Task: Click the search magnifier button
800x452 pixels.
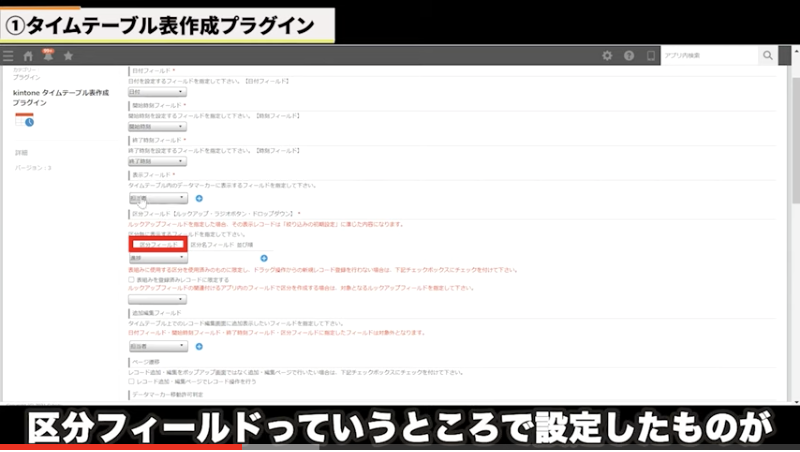Action: (x=767, y=56)
